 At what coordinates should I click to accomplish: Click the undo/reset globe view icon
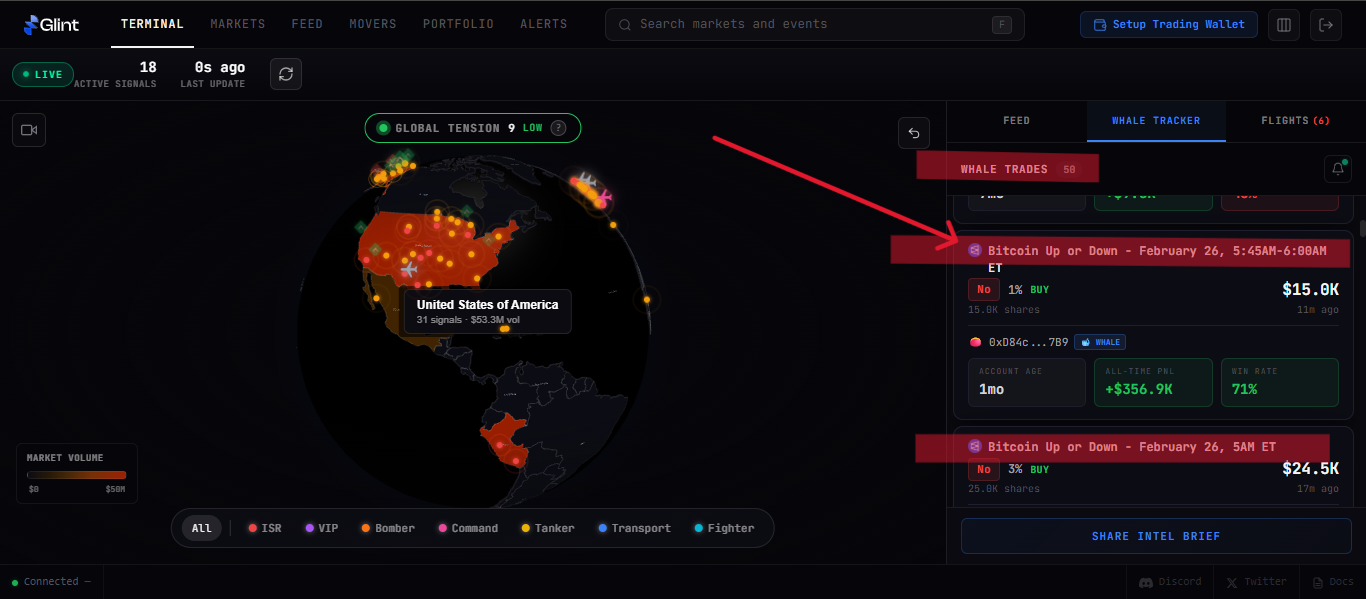click(913, 133)
